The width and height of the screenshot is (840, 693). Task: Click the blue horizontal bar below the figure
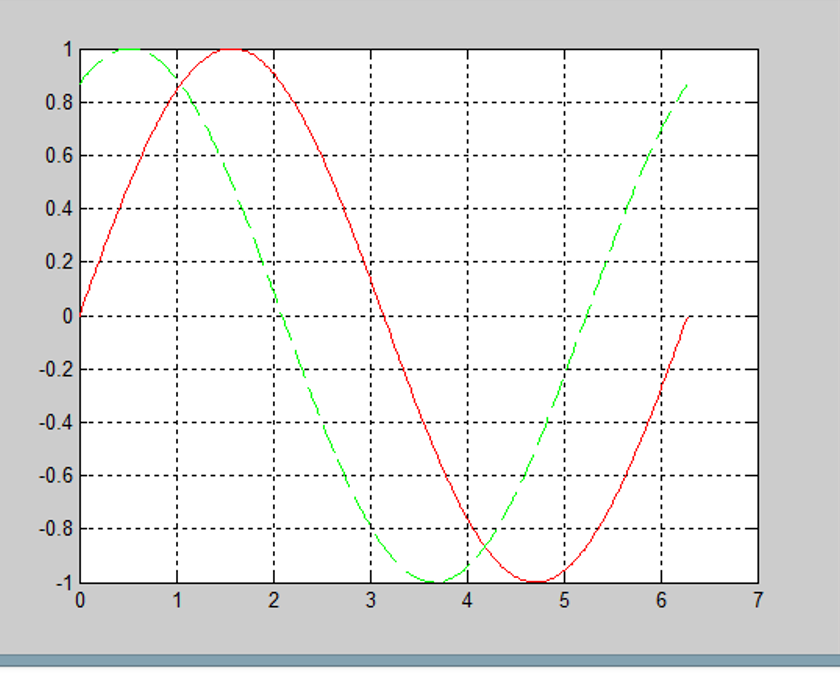click(420, 660)
